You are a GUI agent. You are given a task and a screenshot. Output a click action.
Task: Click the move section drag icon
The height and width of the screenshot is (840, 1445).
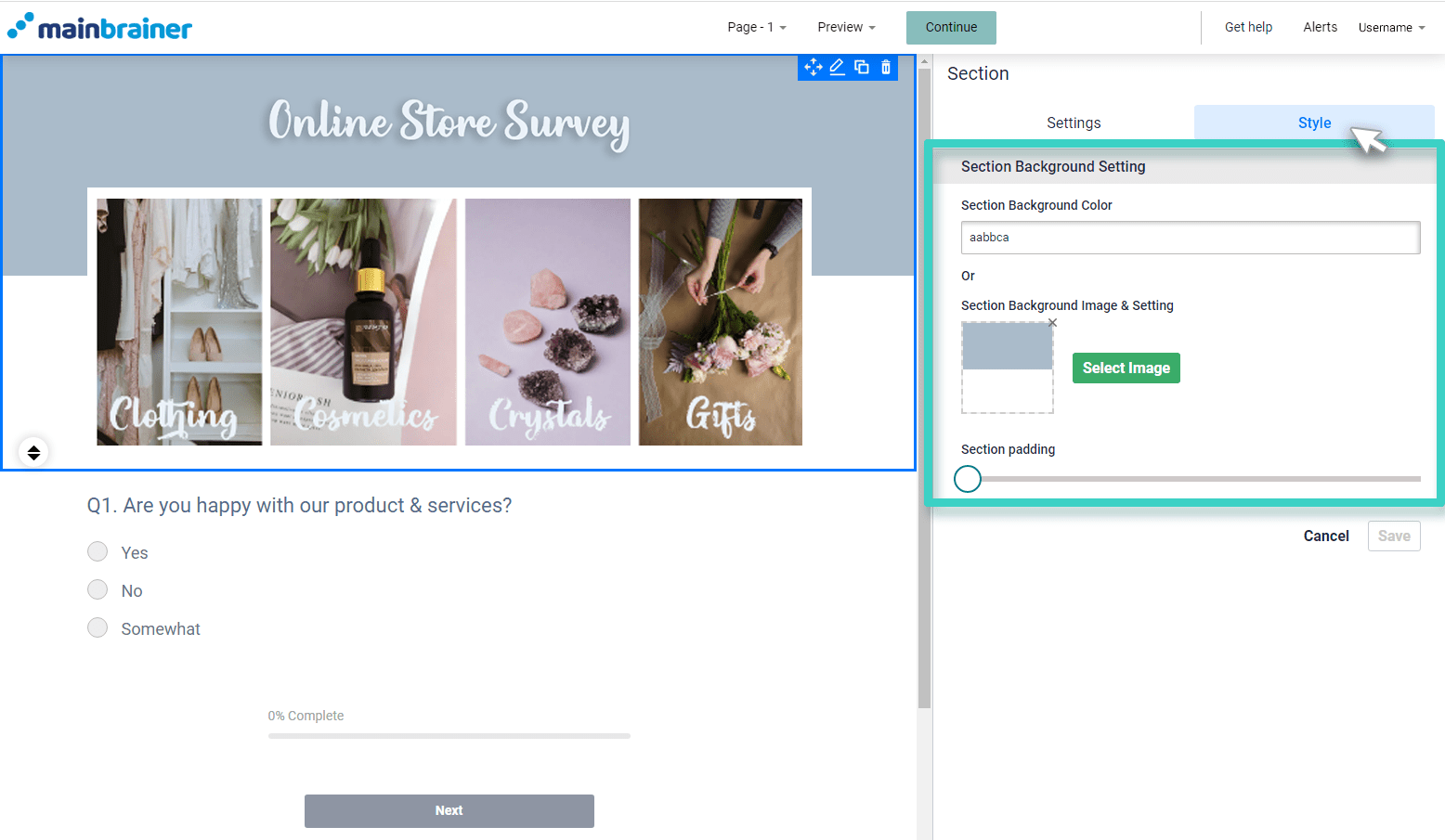tap(813, 67)
